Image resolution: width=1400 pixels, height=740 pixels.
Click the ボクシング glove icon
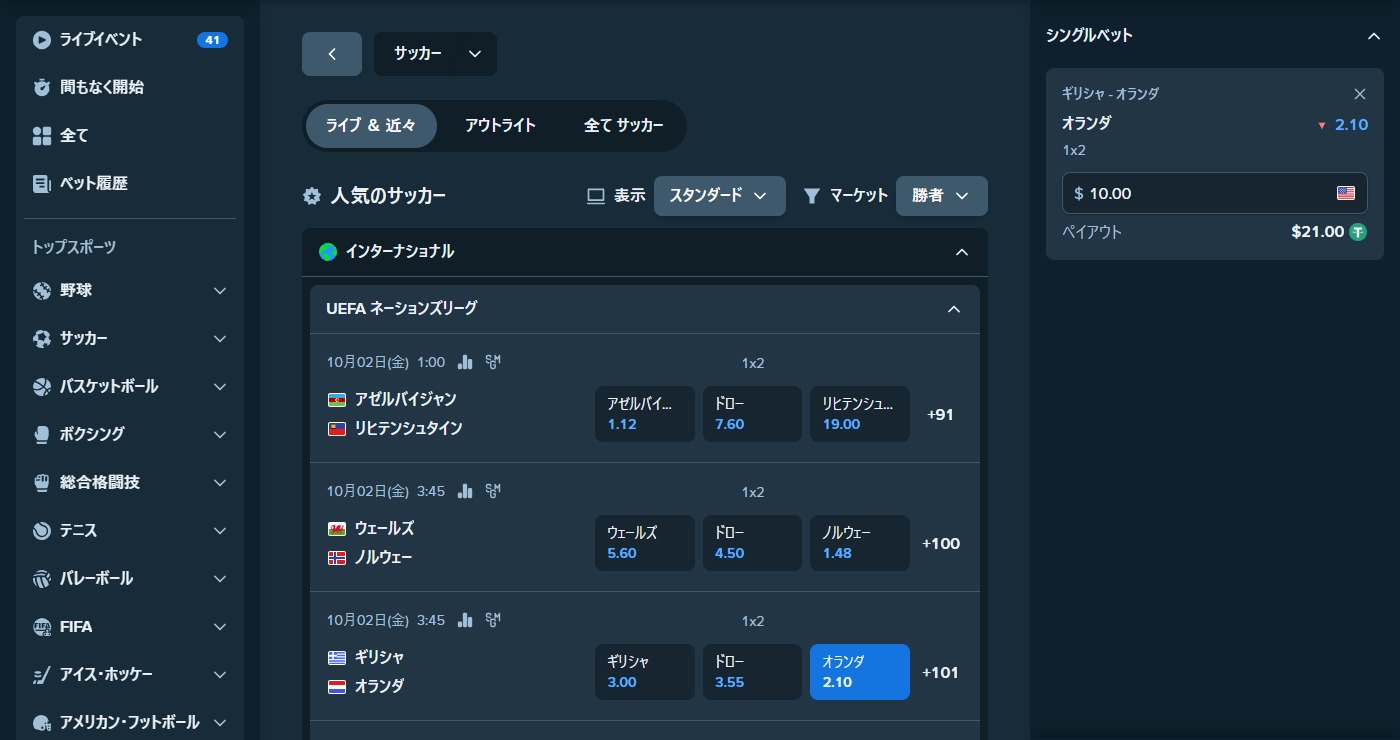[41, 435]
